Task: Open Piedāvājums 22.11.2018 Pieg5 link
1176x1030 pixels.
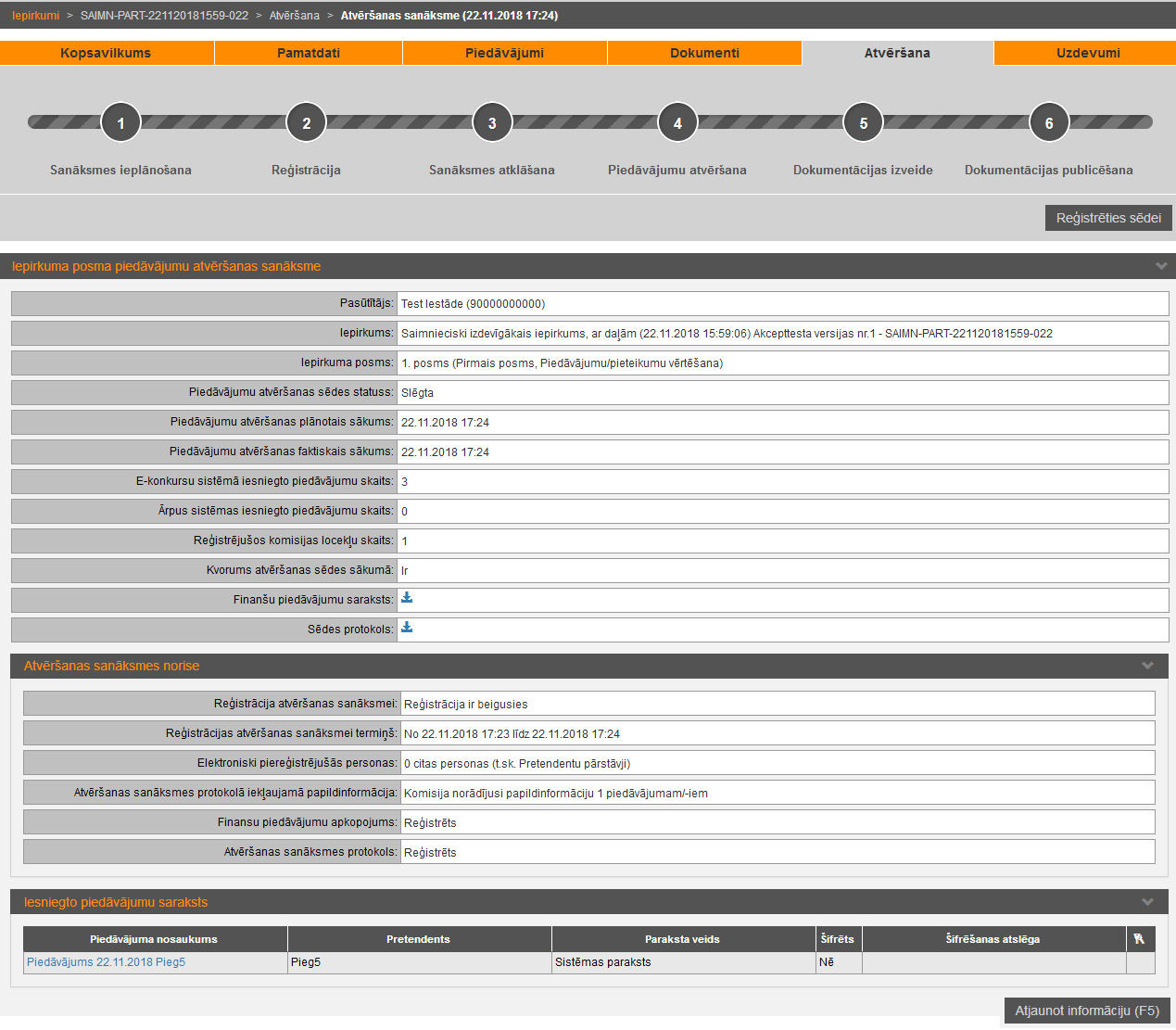Action: click(x=106, y=962)
